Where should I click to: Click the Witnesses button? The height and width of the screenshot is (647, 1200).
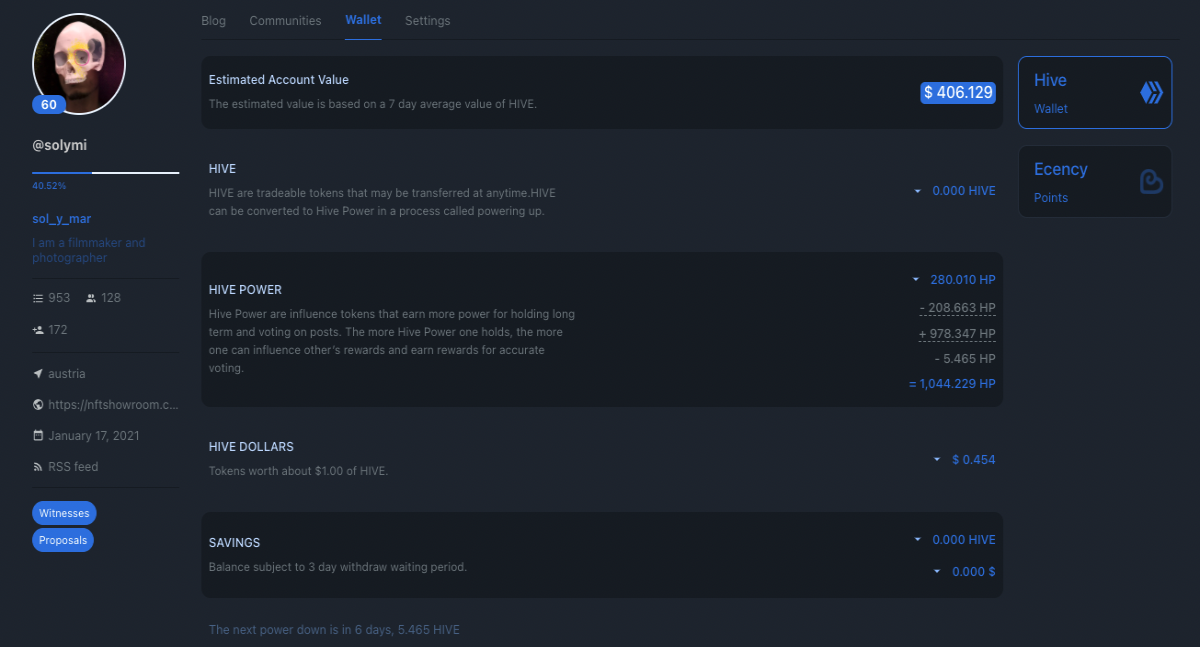tap(64, 513)
